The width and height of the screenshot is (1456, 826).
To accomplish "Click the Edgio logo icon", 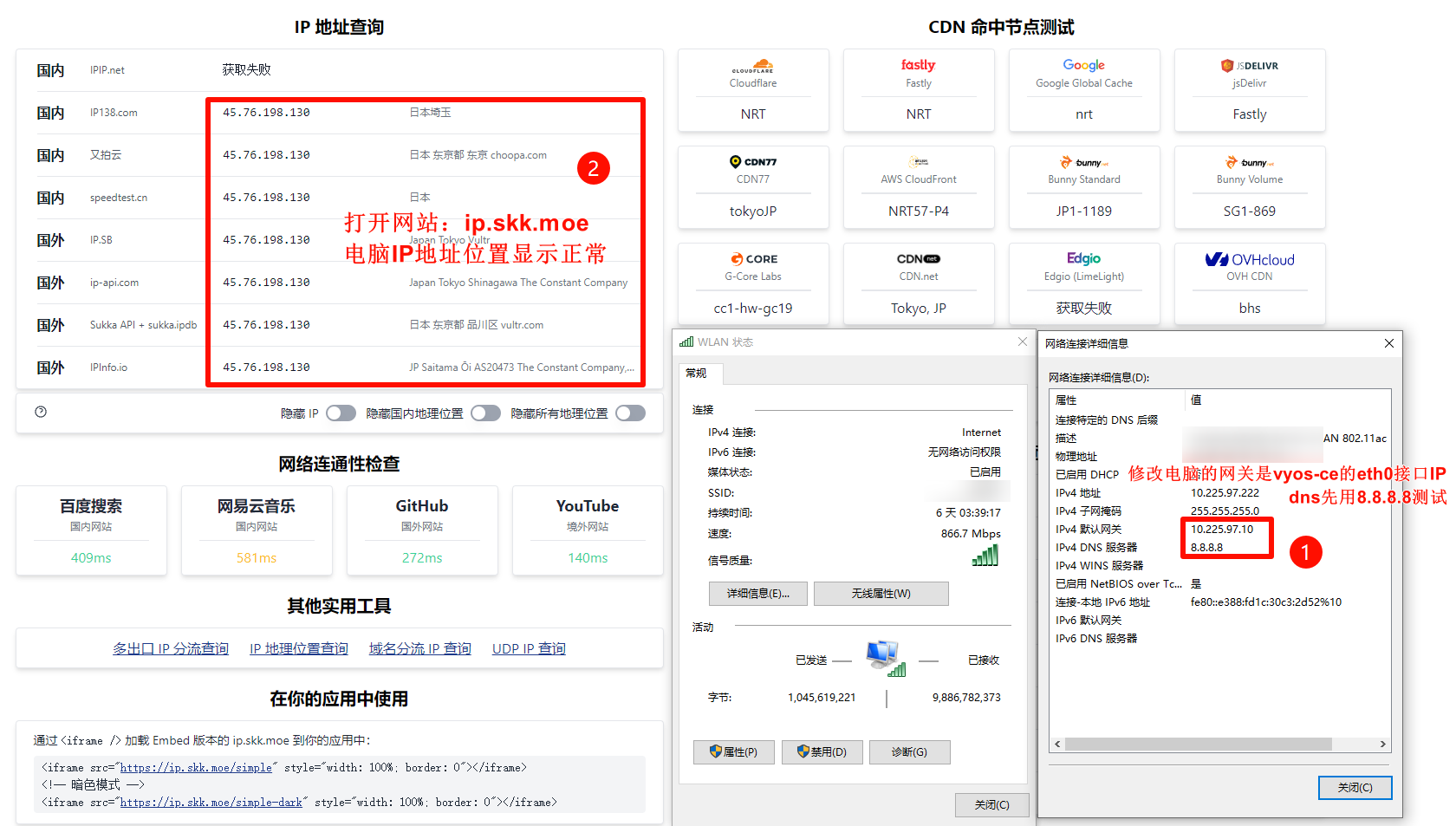I will [1083, 258].
